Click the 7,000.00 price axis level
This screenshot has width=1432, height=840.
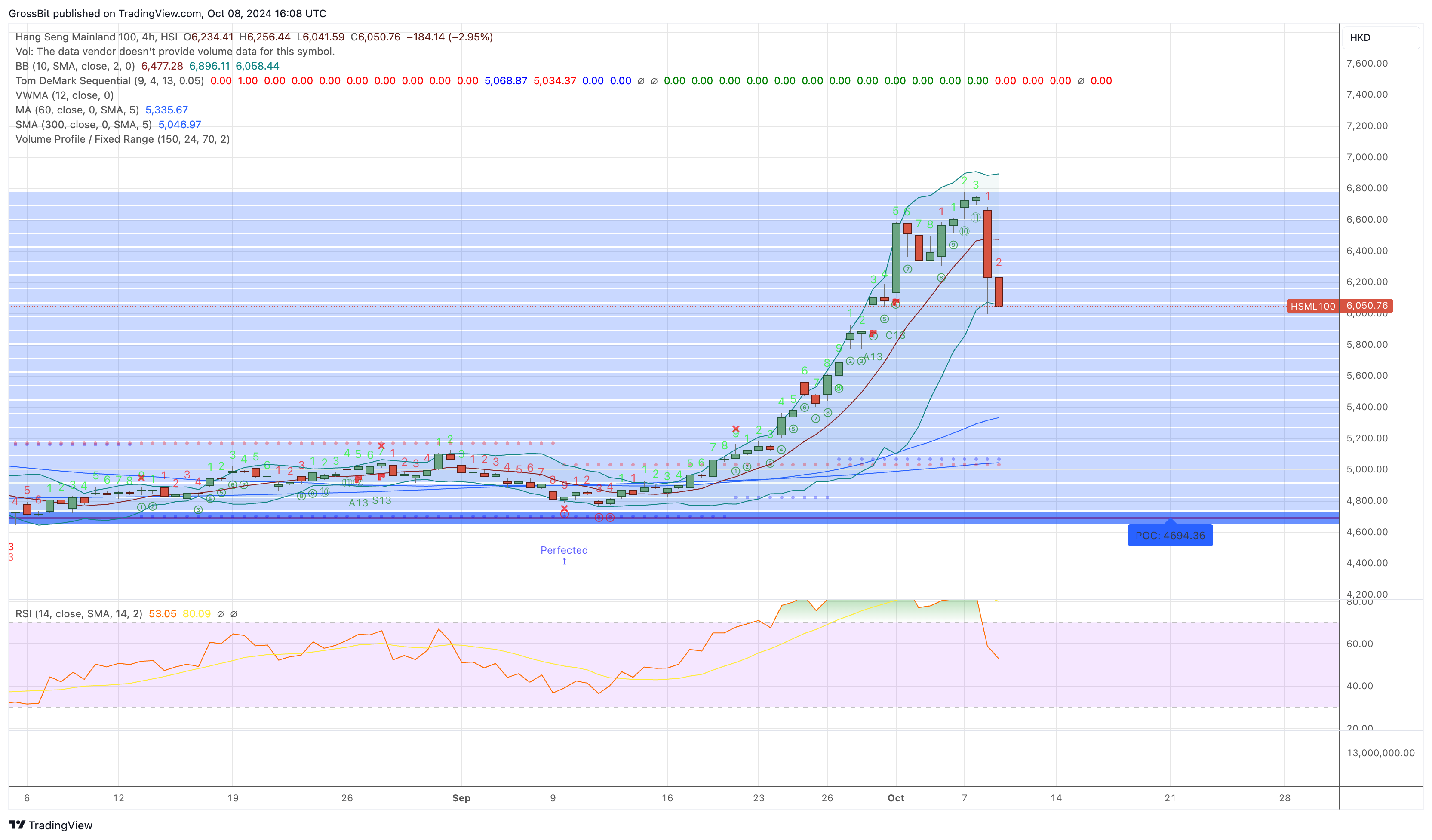1367,157
